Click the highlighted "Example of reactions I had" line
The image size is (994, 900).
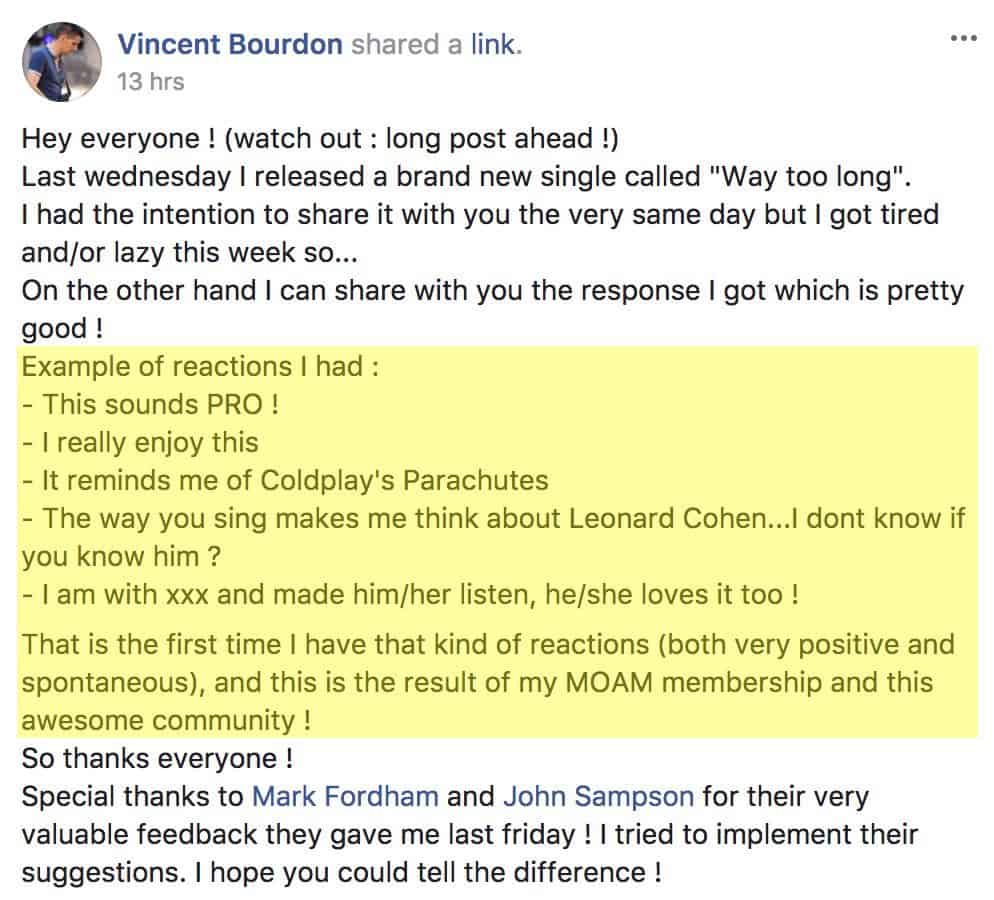[200, 366]
